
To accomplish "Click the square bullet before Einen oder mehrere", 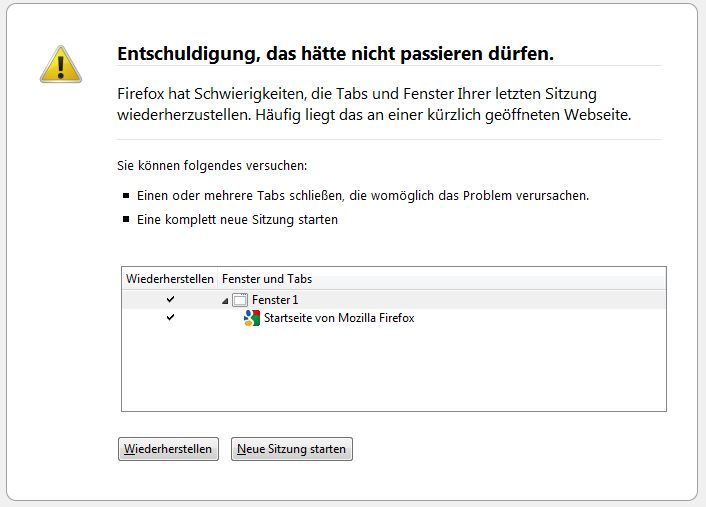I will 126,196.
